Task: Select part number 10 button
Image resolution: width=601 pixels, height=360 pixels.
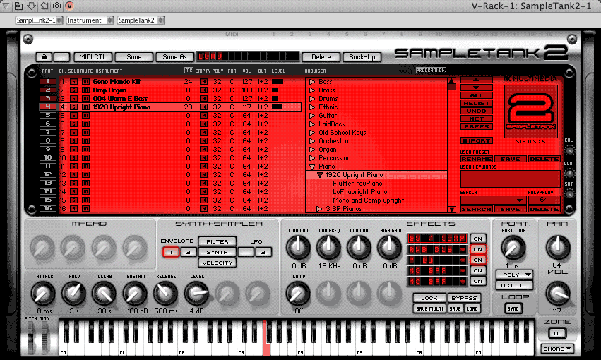Action: [x=48, y=158]
